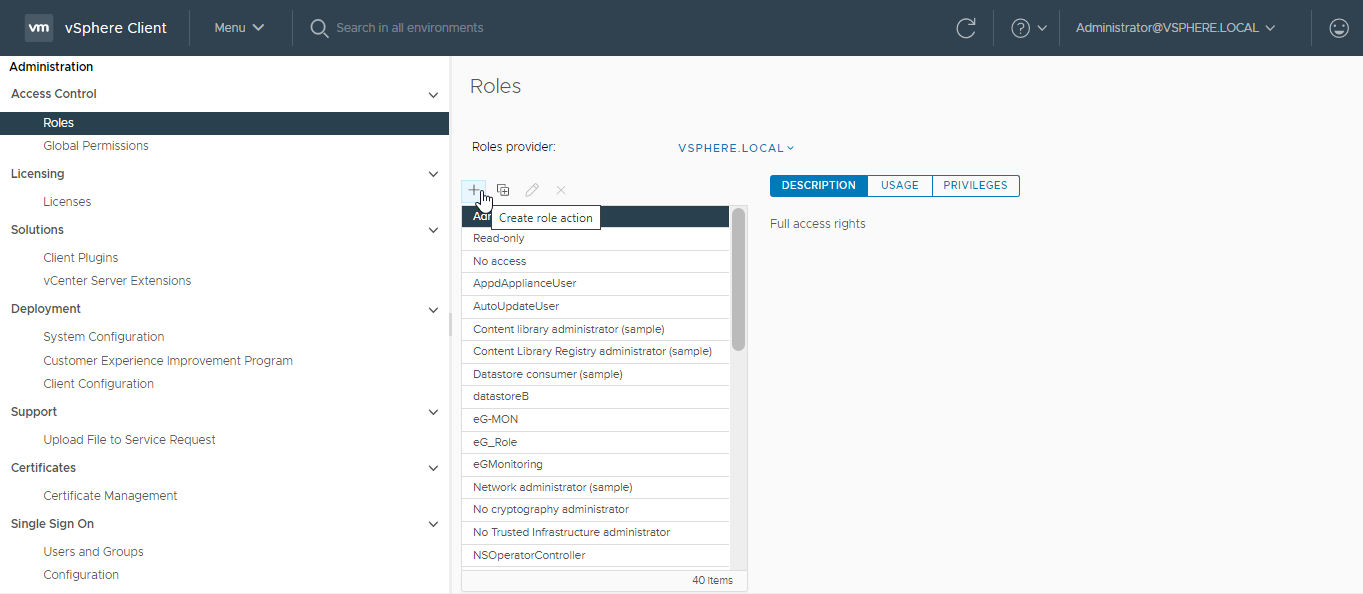Collapse the Solutions section
Viewport: 1363px width, 594px height.
click(x=433, y=231)
